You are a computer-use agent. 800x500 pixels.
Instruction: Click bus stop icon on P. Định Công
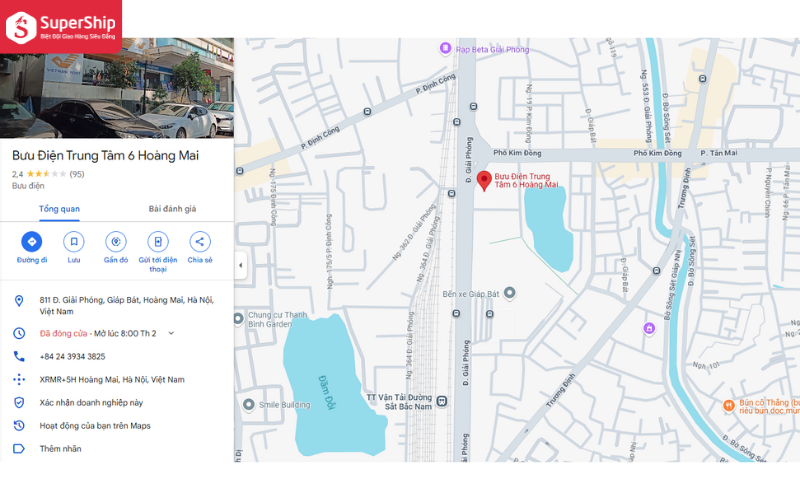click(367, 112)
